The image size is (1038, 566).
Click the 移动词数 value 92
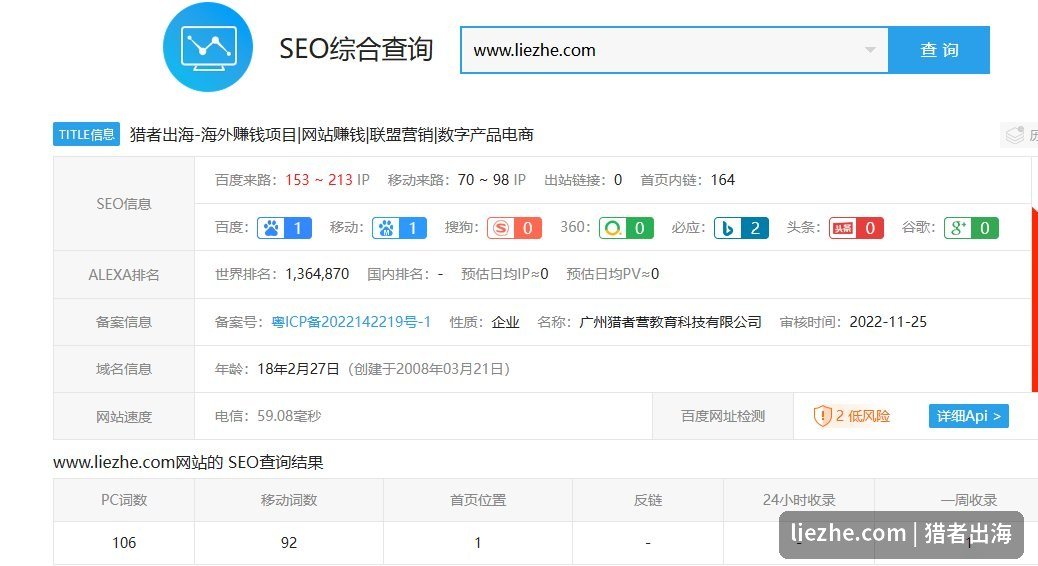tap(289, 543)
